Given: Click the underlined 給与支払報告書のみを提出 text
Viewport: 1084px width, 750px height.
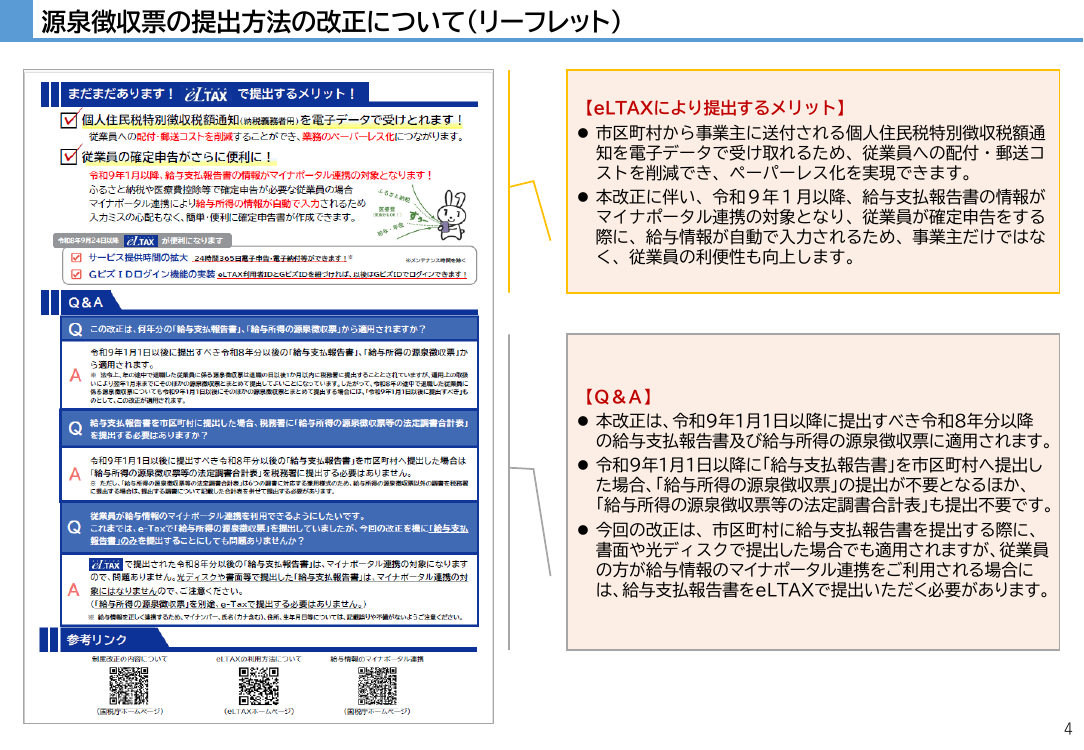Looking at the screenshot, I should coord(279,534).
